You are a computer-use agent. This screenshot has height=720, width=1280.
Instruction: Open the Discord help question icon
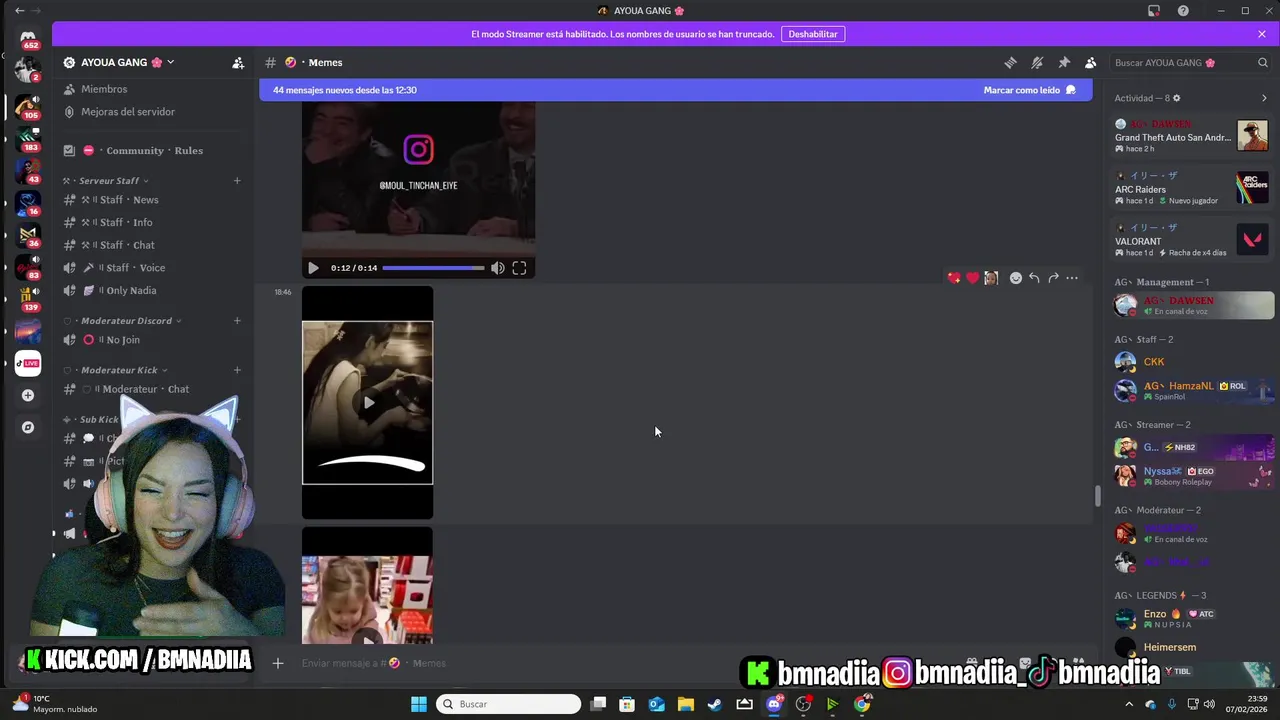pos(1183,10)
